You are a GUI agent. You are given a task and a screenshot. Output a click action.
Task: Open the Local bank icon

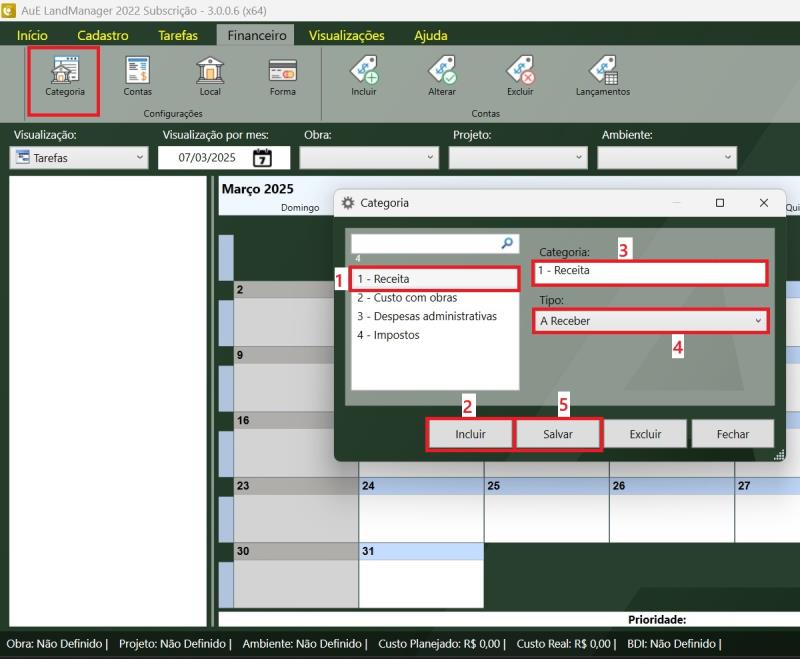coord(210,76)
